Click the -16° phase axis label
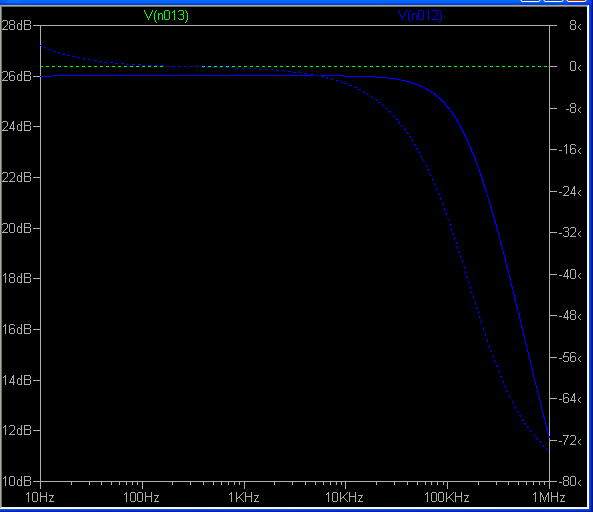 [x=571, y=150]
